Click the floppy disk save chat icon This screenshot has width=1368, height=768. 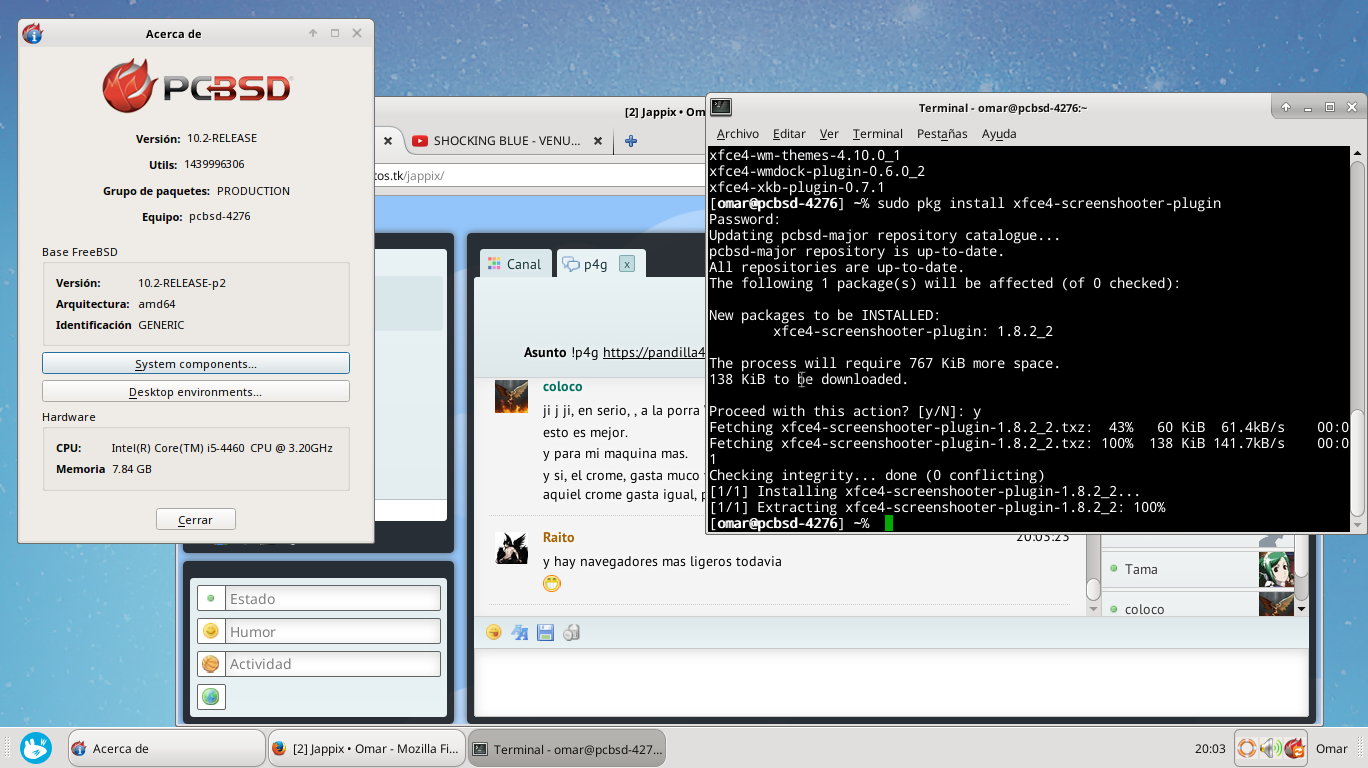546,632
